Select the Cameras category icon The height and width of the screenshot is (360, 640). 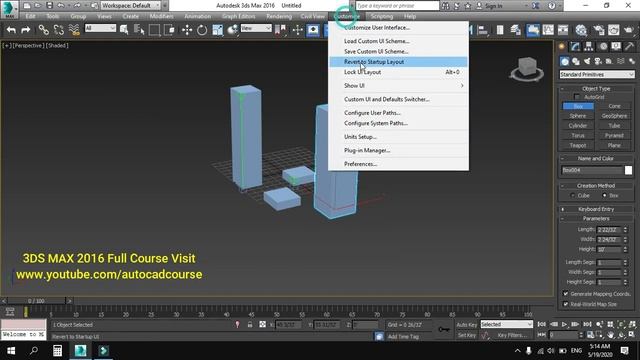[598, 61]
